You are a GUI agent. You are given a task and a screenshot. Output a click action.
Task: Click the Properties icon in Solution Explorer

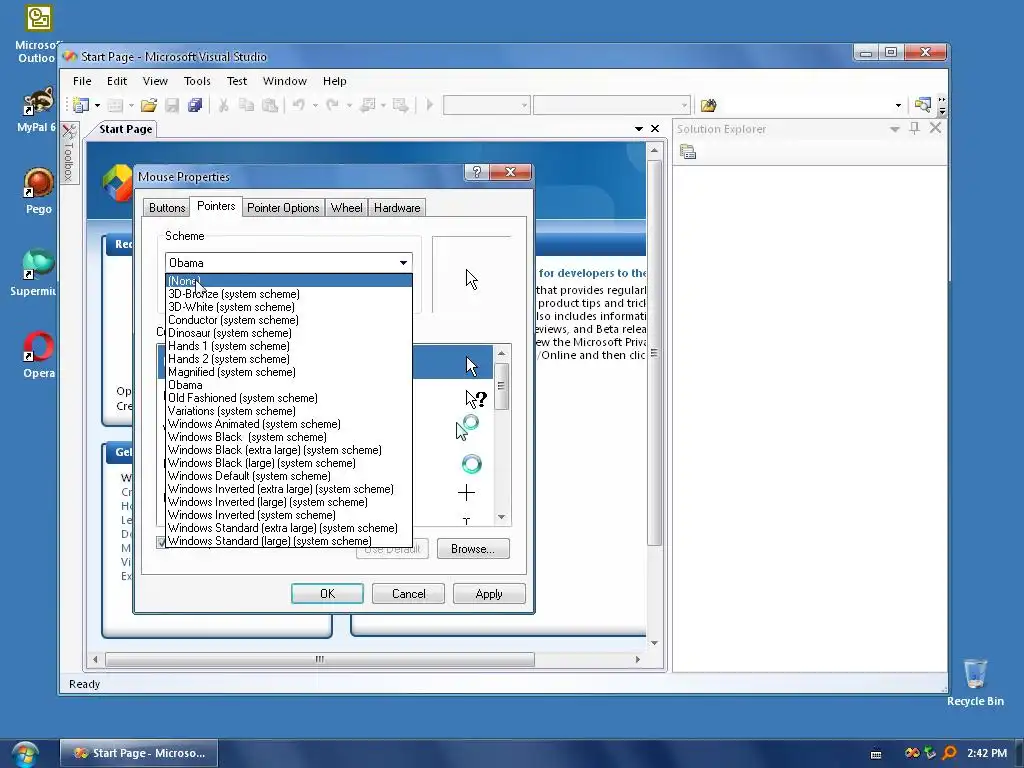688,152
